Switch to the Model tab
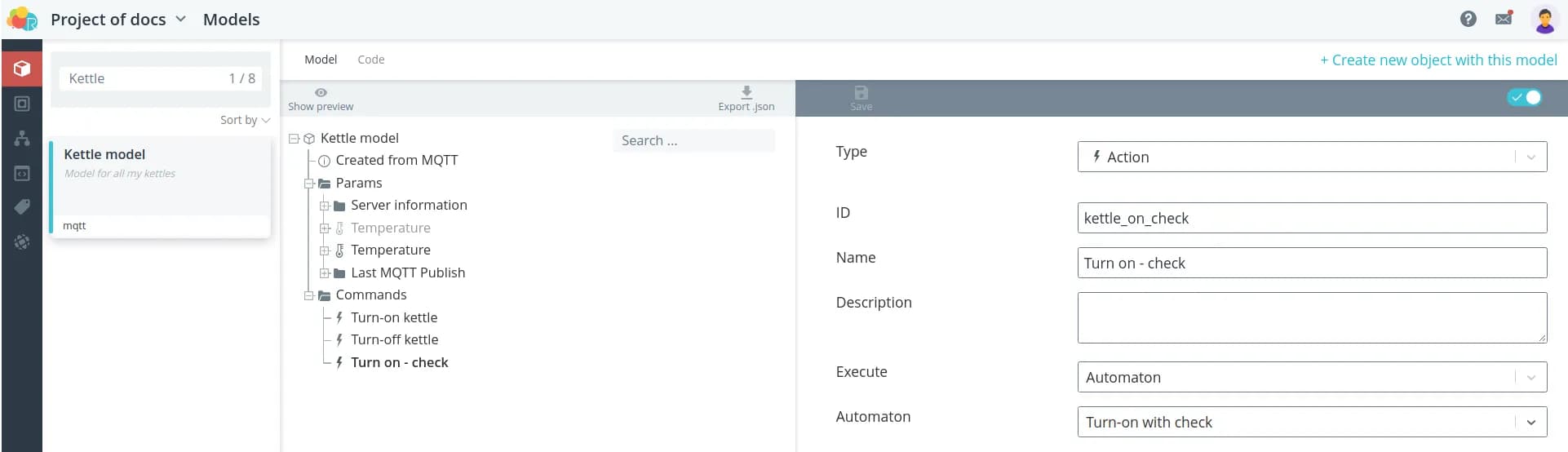This screenshot has height=452, width=1568. tap(321, 60)
